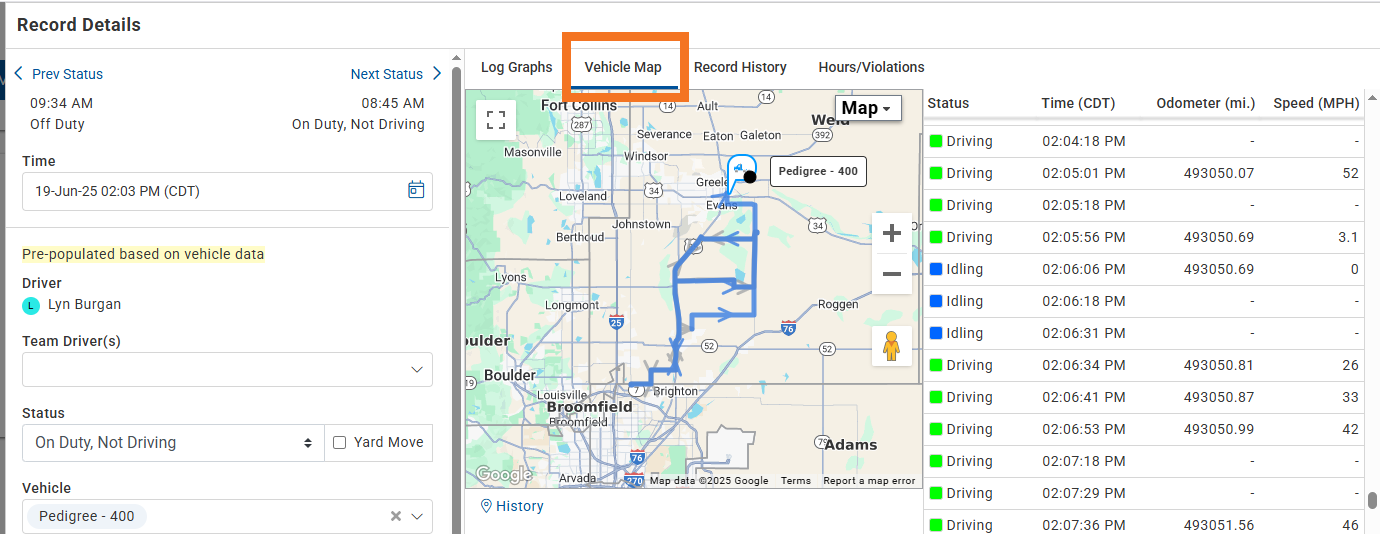Click Report a map error link

tap(869, 481)
